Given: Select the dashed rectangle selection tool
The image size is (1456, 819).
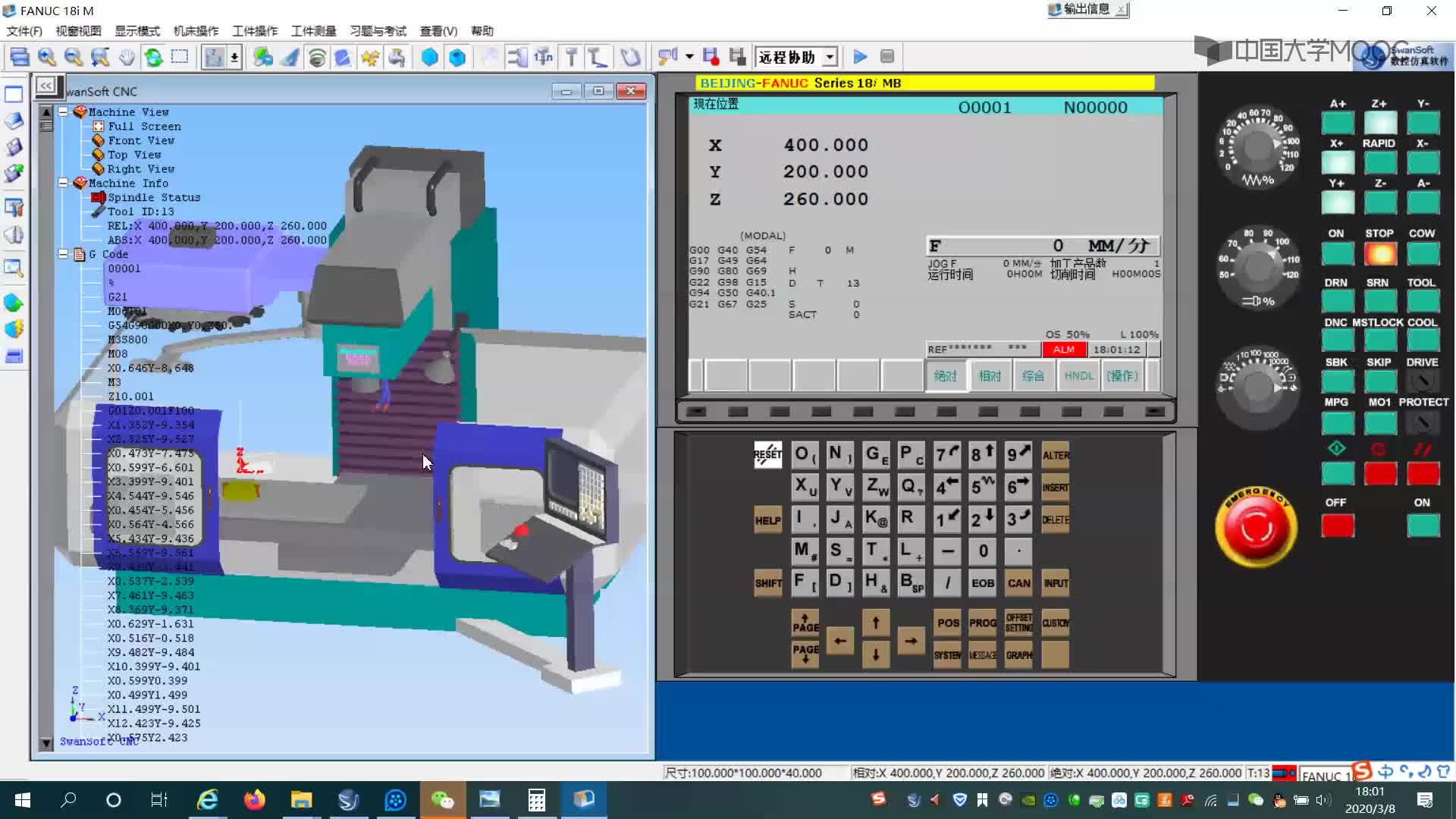Looking at the screenshot, I should tap(180, 57).
